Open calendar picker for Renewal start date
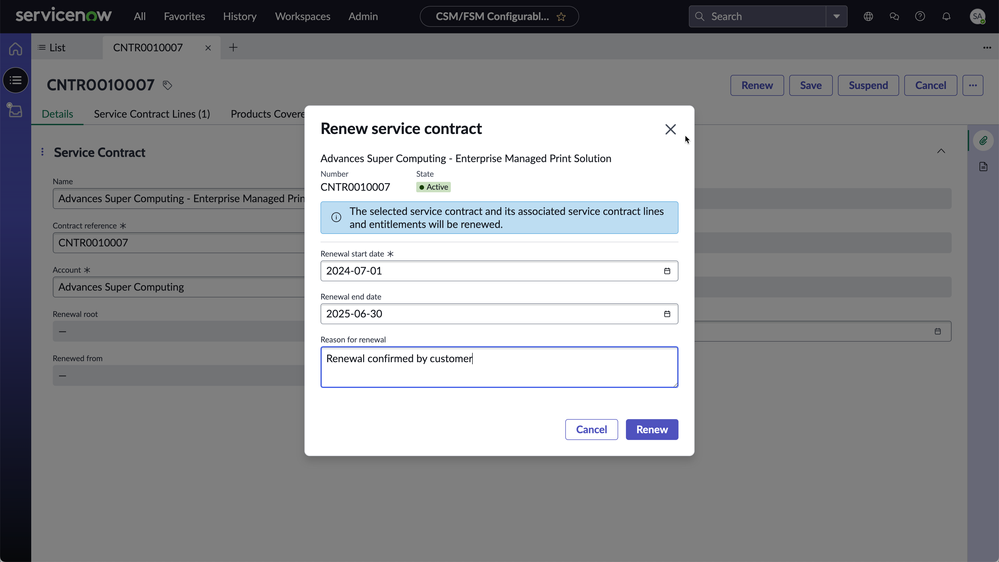 pyautogui.click(x=667, y=271)
